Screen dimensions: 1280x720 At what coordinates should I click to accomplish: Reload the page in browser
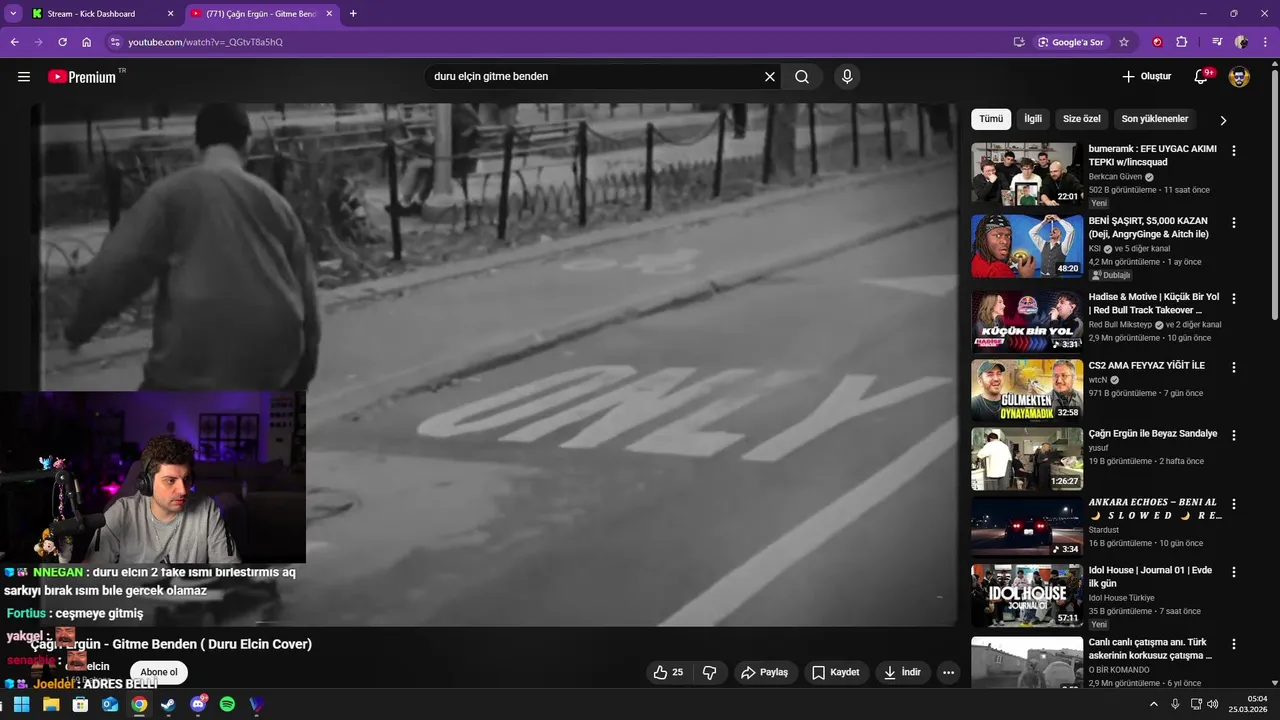click(x=62, y=42)
